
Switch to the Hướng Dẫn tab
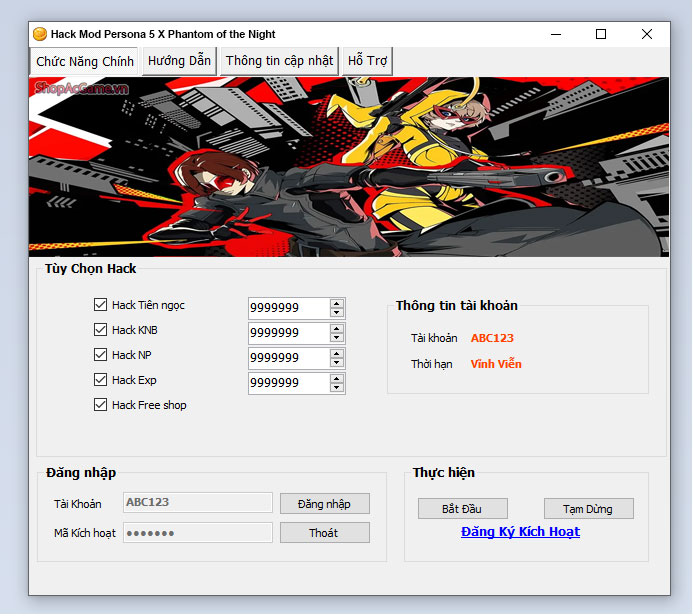coord(179,61)
